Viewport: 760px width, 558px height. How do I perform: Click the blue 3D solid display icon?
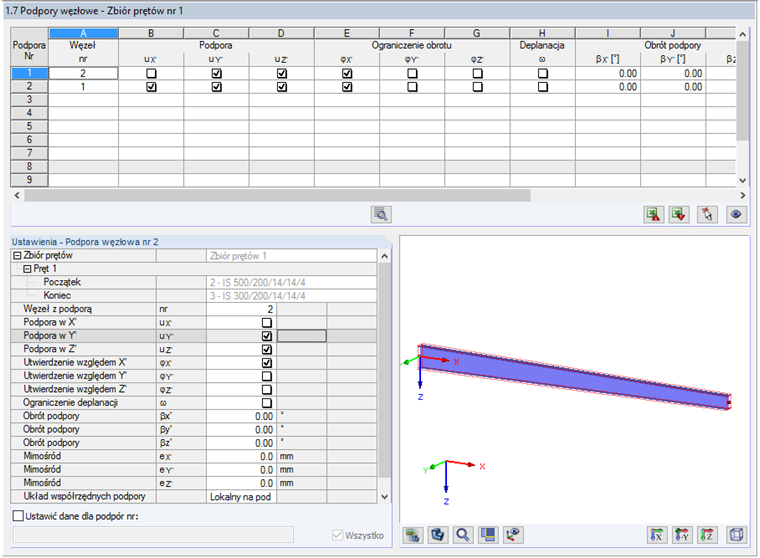click(x=438, y=535)
